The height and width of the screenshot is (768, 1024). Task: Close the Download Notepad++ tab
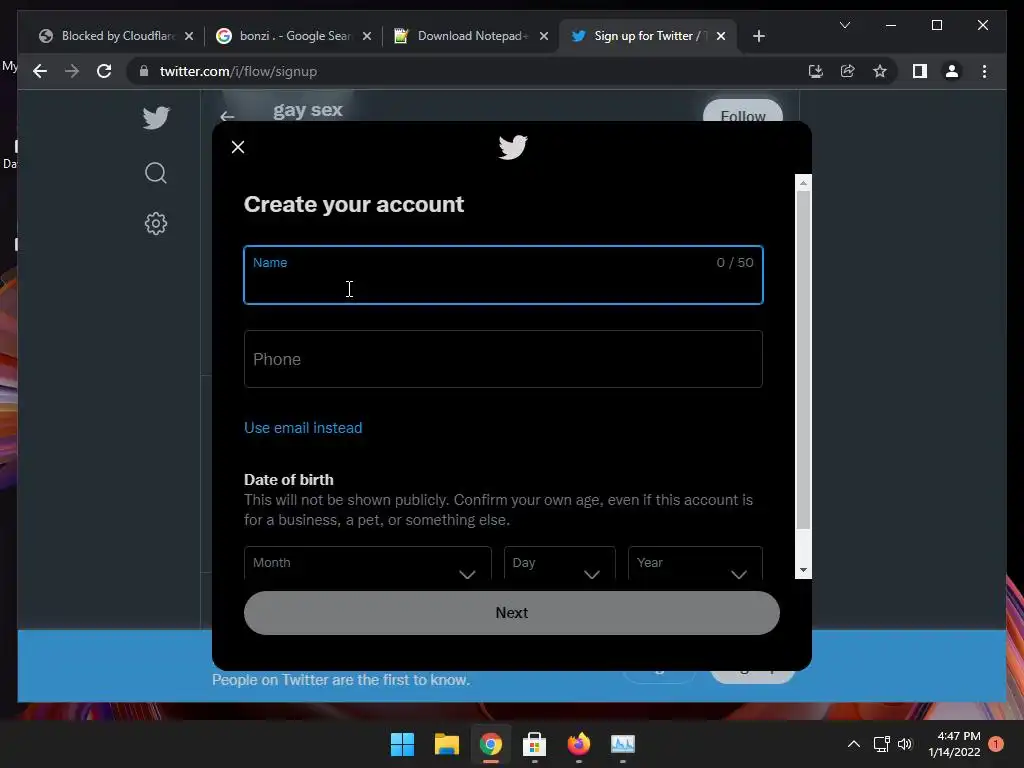coord(543,36)
